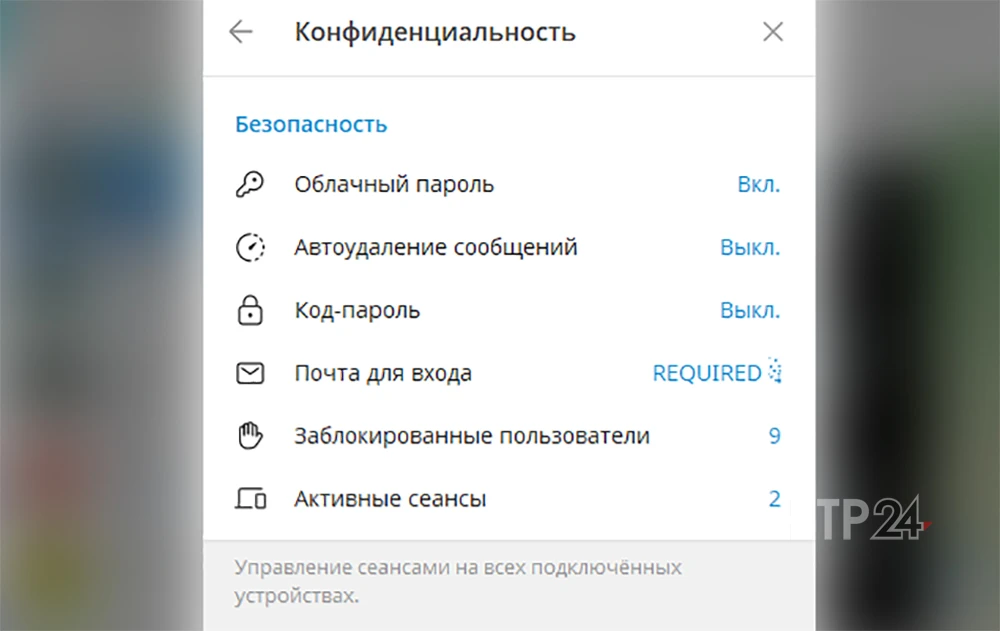Image resolution: width=1000 pixels, height=631 pixels.
Task: Select the Безопасность section header
Action: point(310,124)
